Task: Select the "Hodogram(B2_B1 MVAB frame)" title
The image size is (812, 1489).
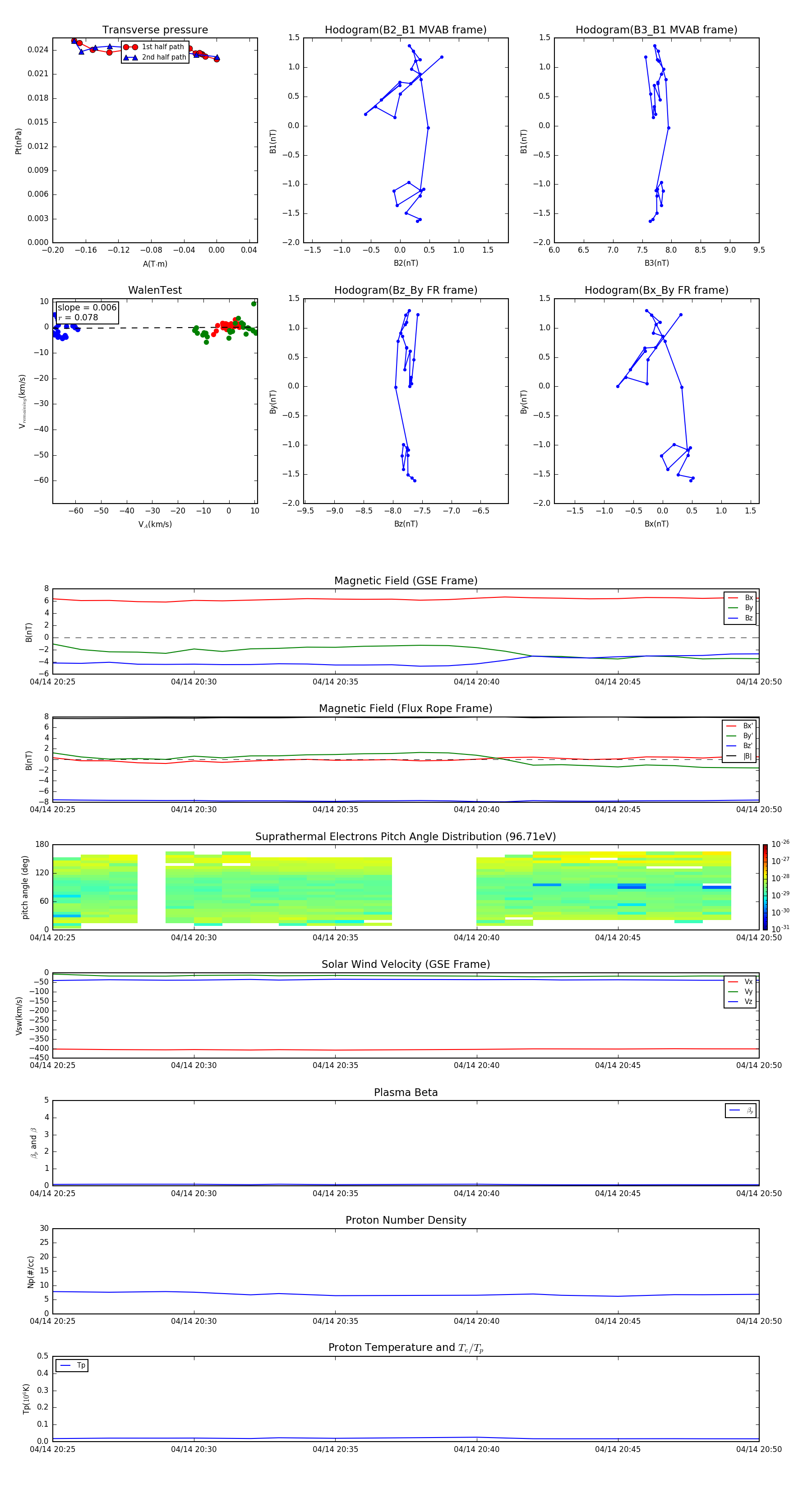Action: 406,30
